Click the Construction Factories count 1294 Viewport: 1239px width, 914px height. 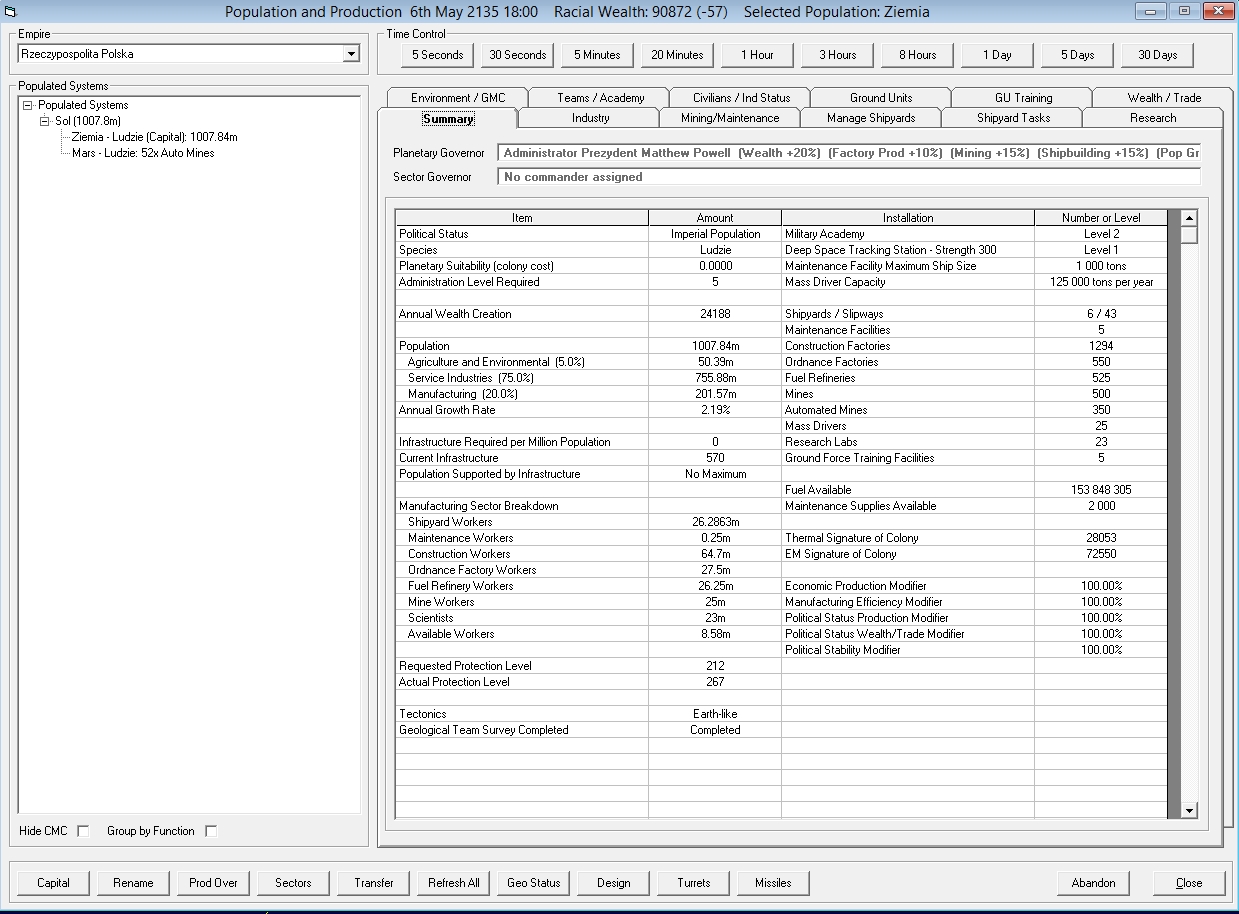tap(1101, 346)
